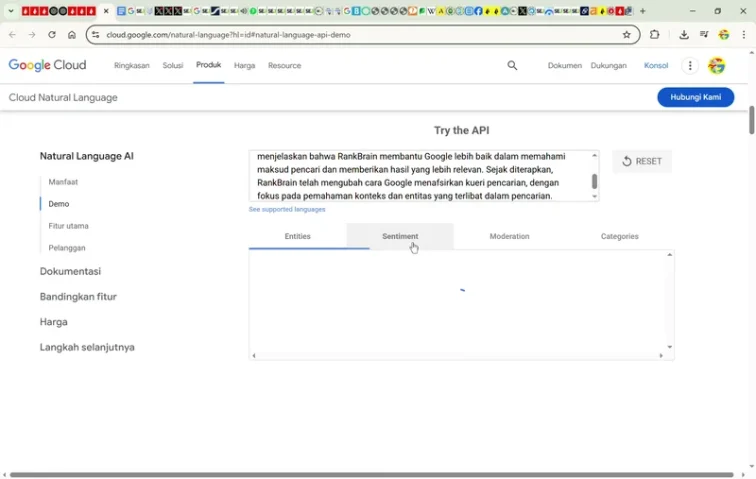Switch to the Categories tab
Viewport: 756px width, 479px height.
[620, 236]
